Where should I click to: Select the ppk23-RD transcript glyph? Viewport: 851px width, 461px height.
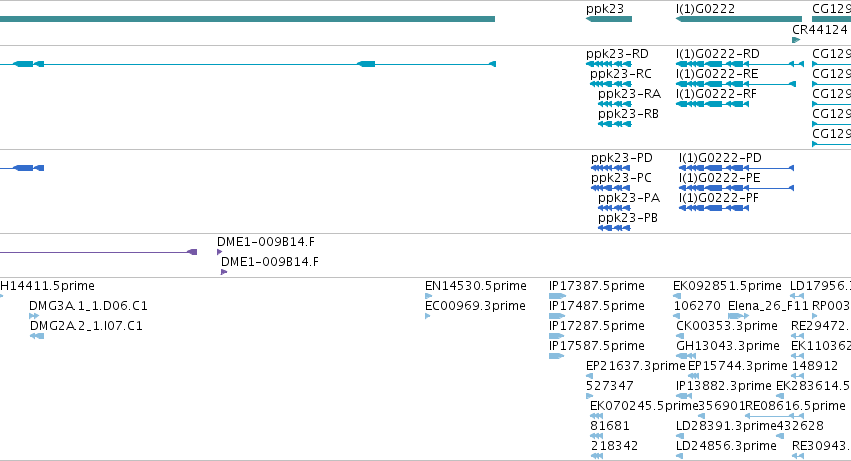[x=609, y=64]
